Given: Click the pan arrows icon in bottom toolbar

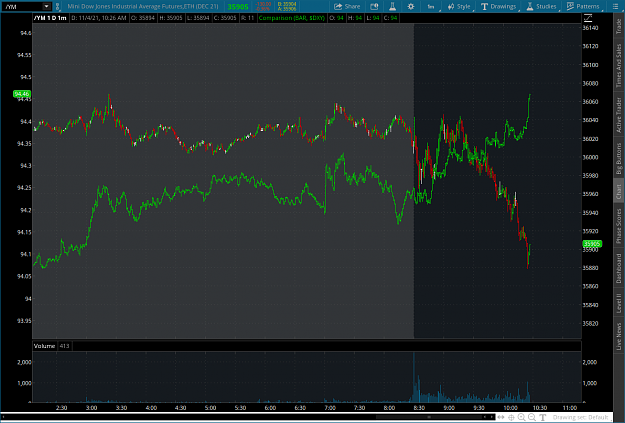Looking at the screenshot, I should pyautogui.click(x=501, y=417).
